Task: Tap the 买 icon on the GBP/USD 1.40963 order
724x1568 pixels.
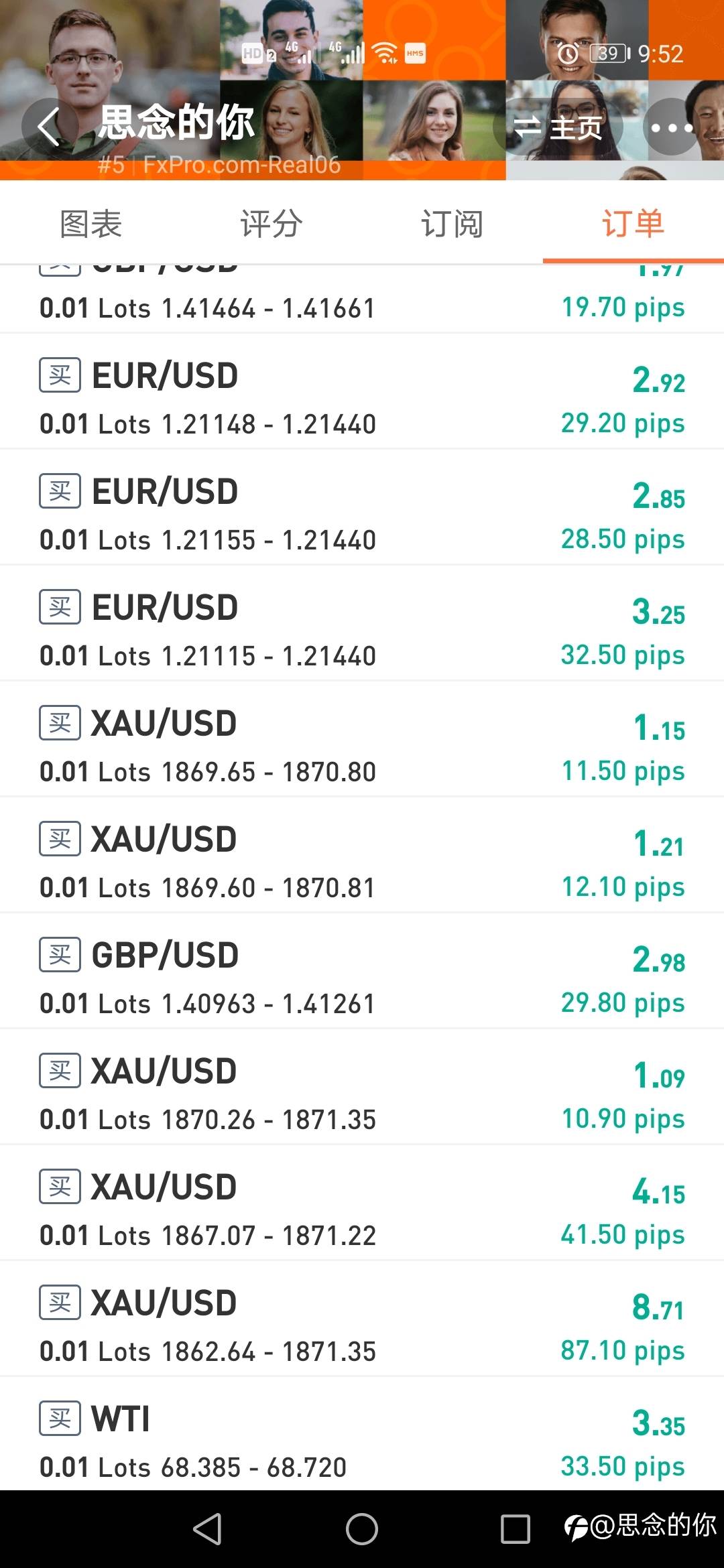Action: (x=60, y=954)
